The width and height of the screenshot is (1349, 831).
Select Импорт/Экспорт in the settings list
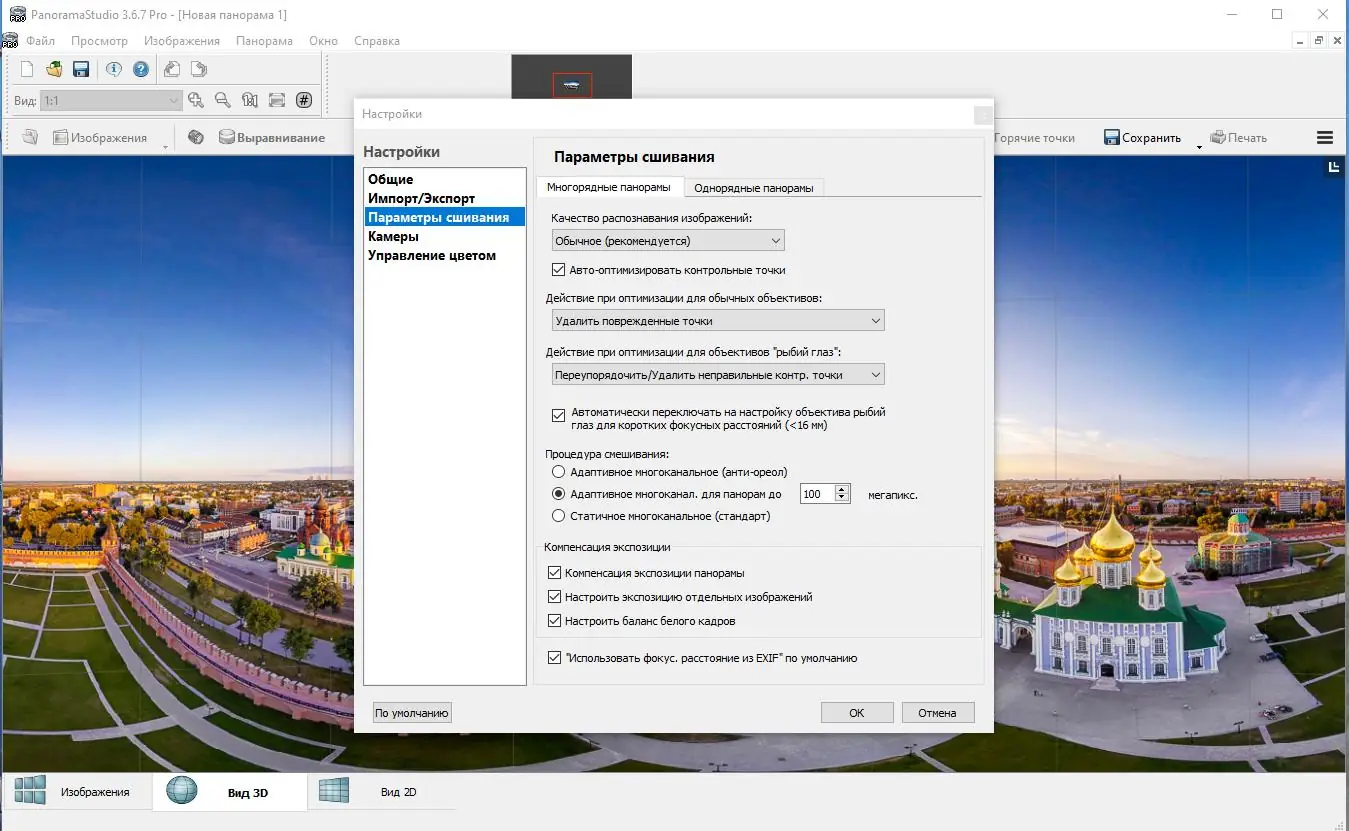coord(444,198)
